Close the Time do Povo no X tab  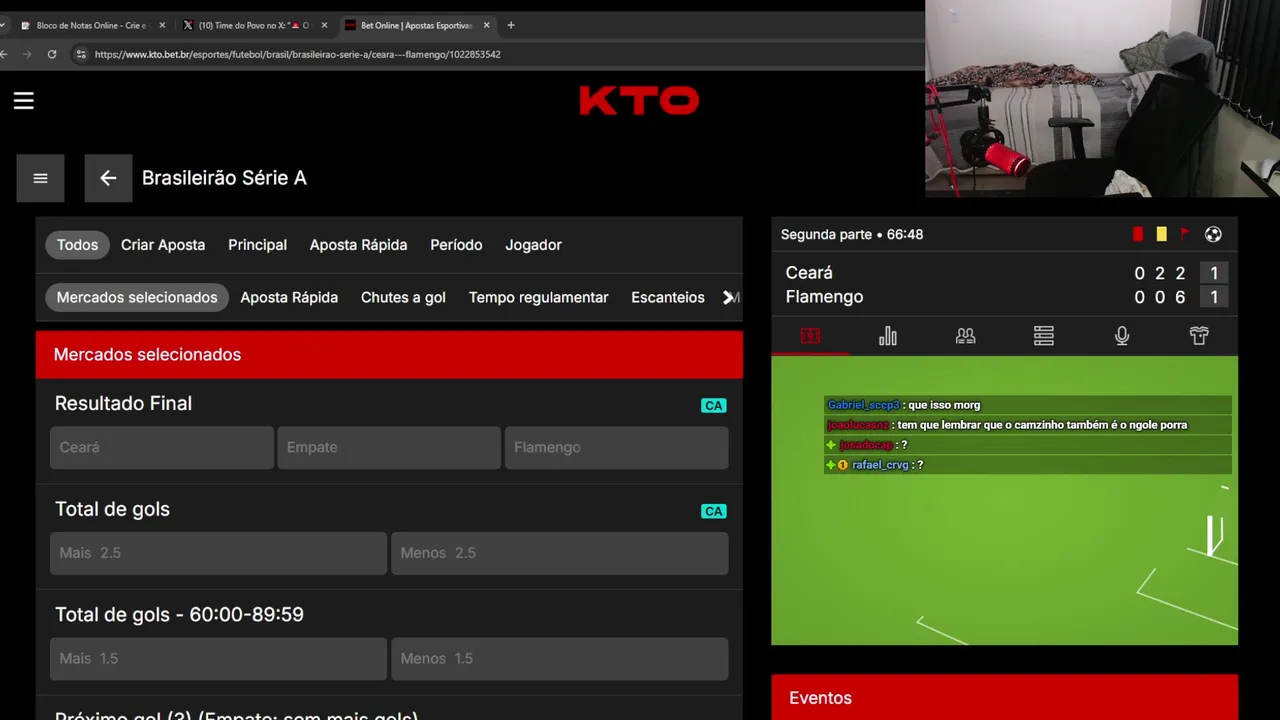pyautogui.click(x=324, y=25)
